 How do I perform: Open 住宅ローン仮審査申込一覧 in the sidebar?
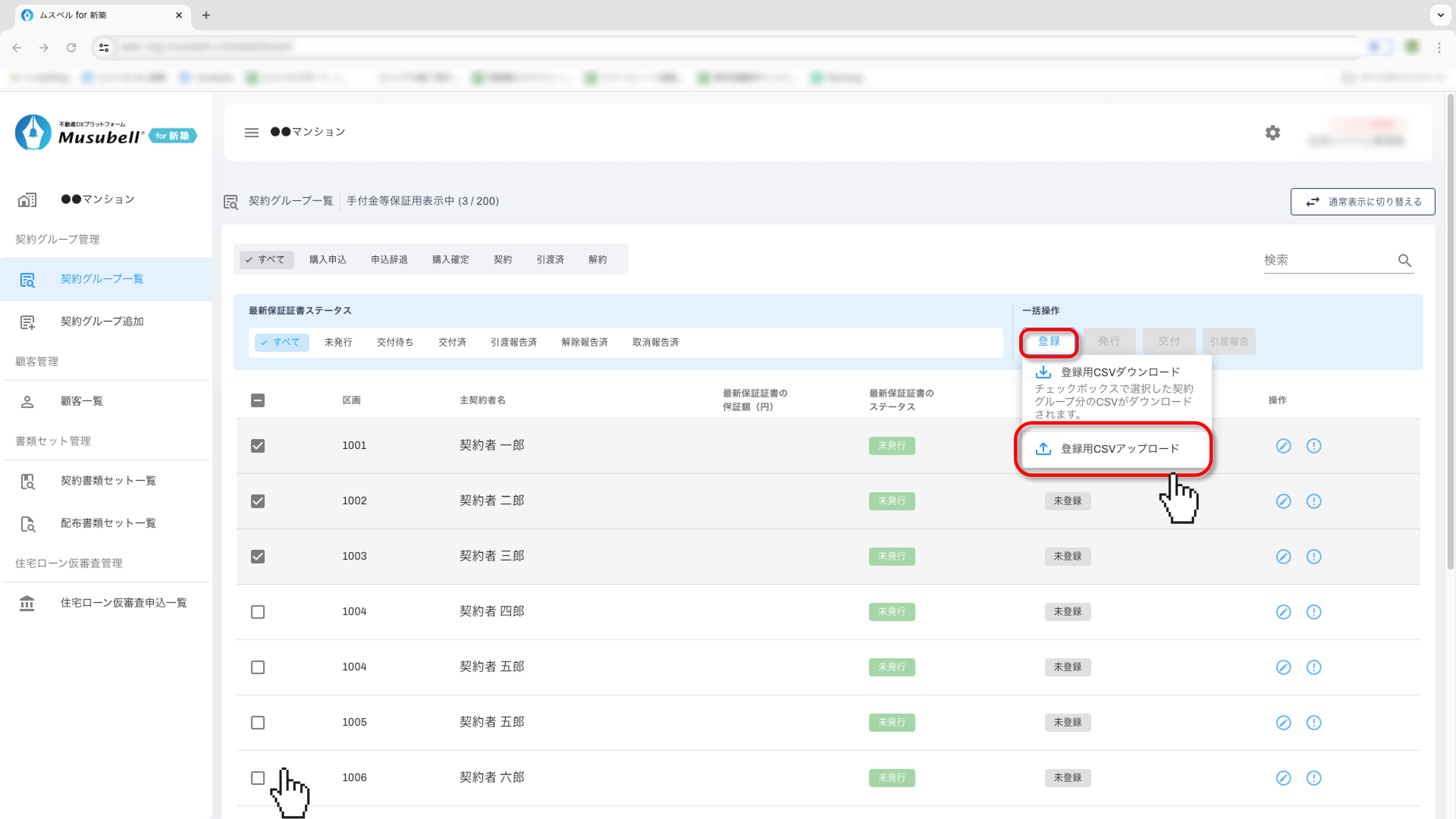[123, 603]
